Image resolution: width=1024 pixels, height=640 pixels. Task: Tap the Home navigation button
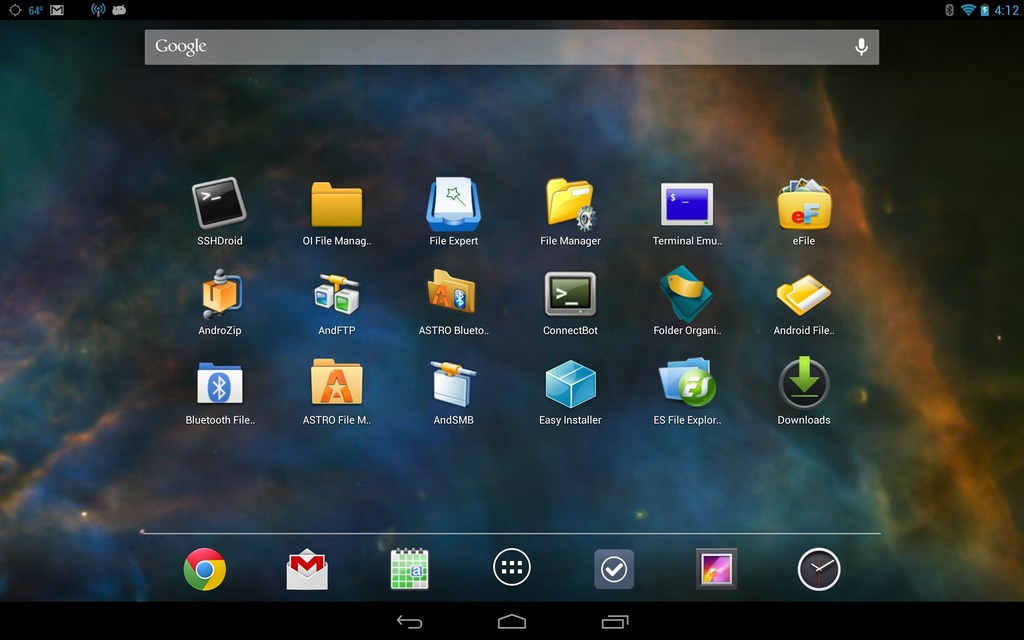(x=512, y=622)
